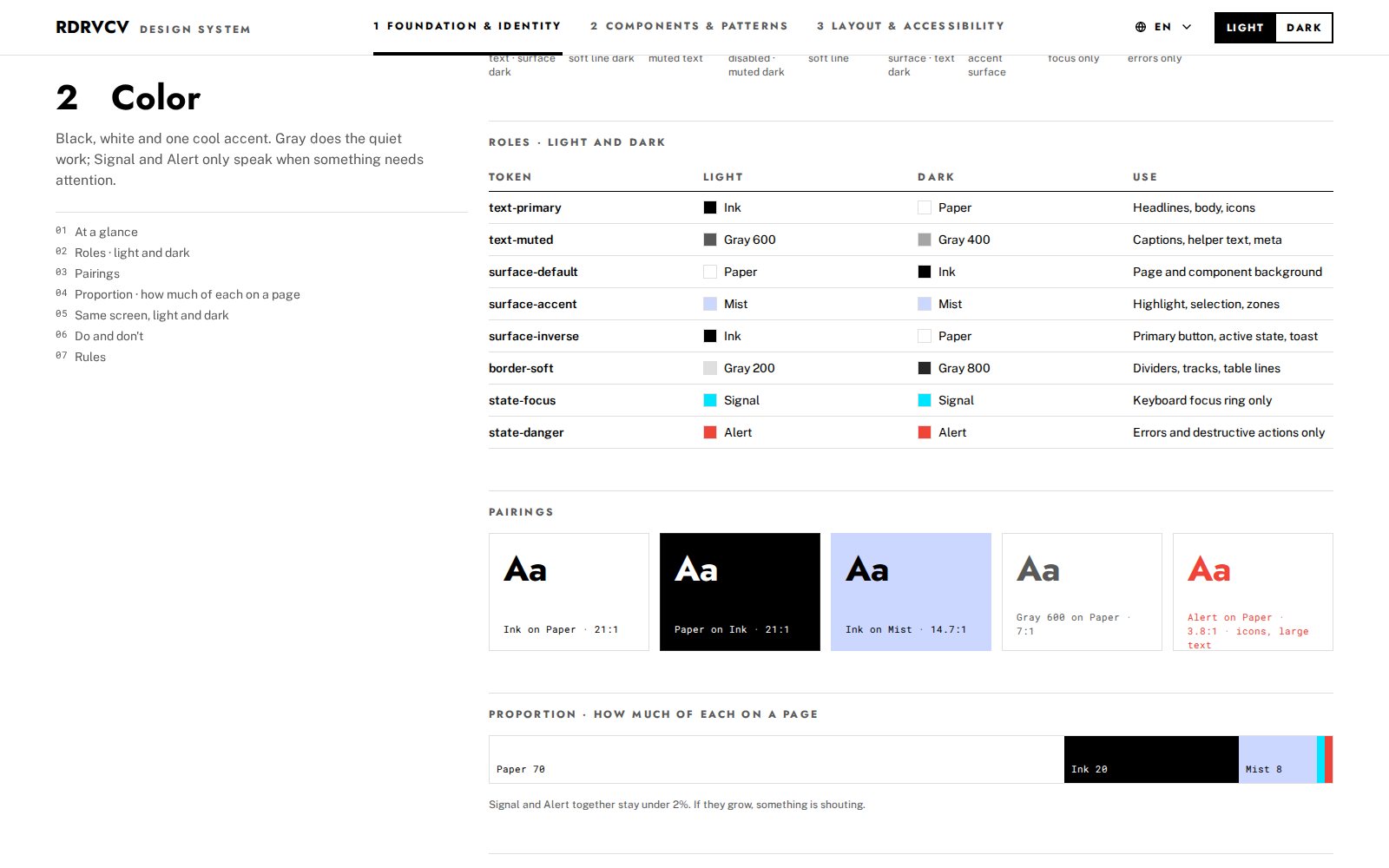Click the RDRVCV Design System logo
Image resolution: width=1389 pixels, height=868 pixels.
(153, 28)
